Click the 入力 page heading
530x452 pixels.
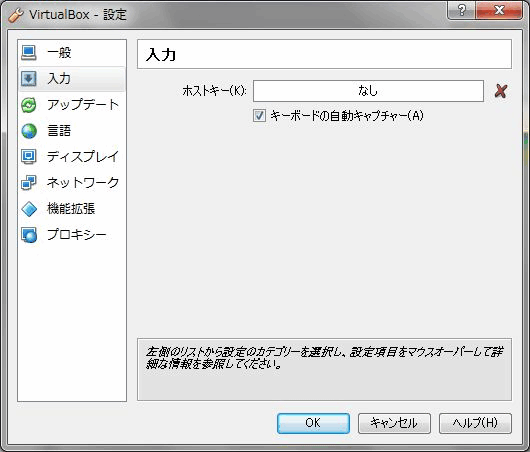coord(161,55)
